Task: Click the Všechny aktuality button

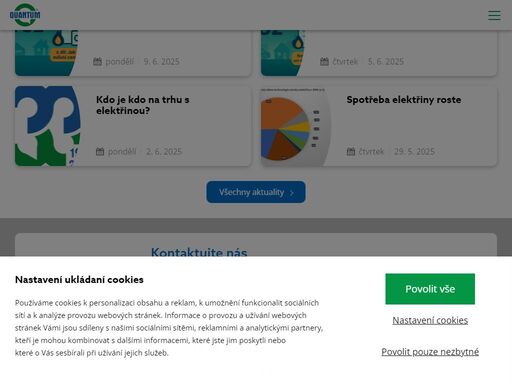Action: pyautogui.click(x=256, y=192)
